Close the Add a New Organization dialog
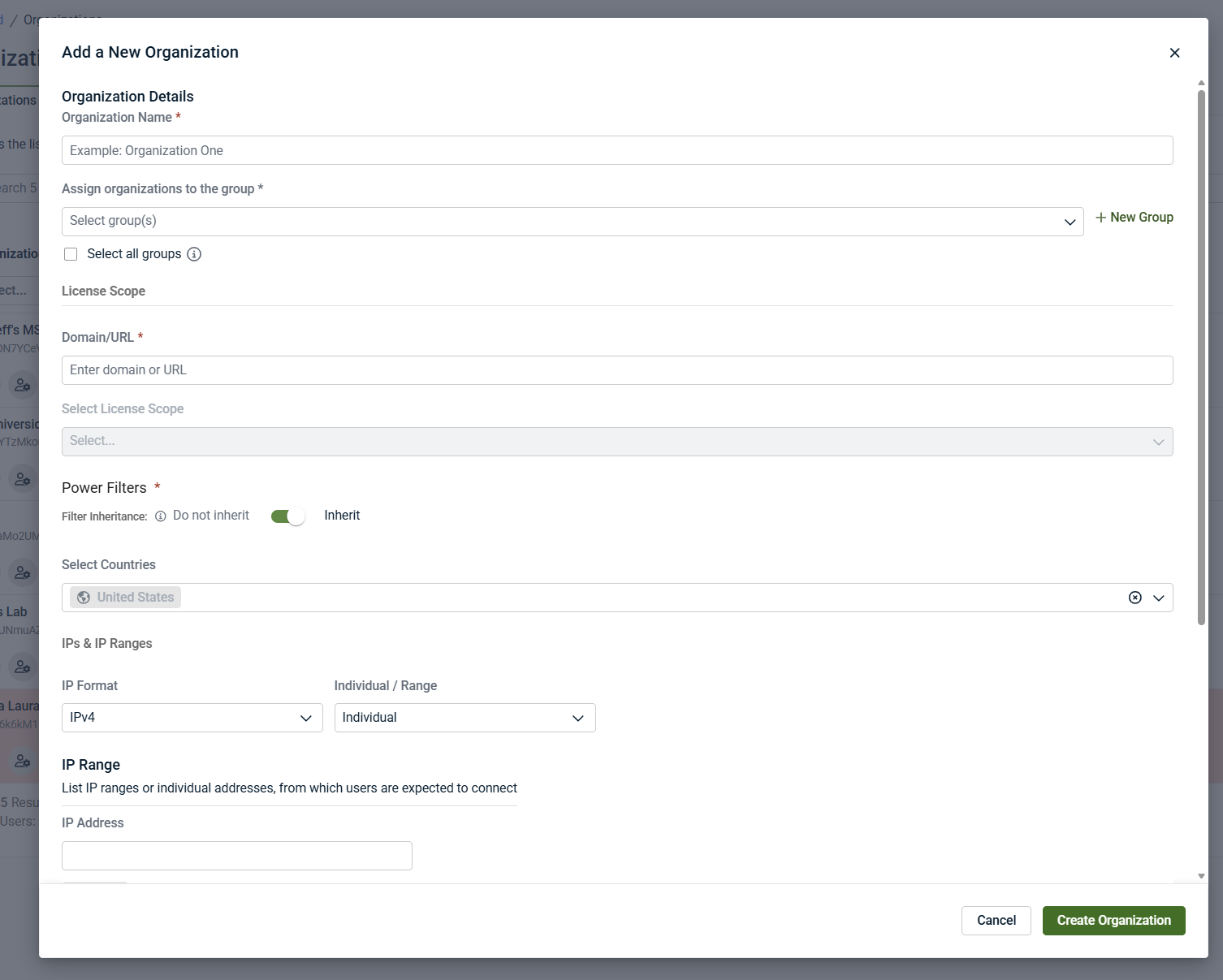Image resolution: width=1223 pixels, height=980 pixels. click(x=1174, y=53)
